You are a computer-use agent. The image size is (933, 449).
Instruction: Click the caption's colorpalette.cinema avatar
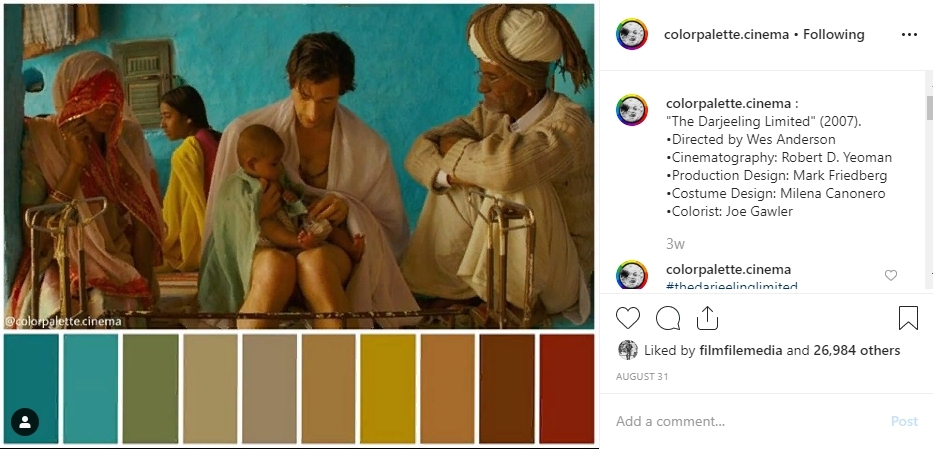tap(631, 110)
